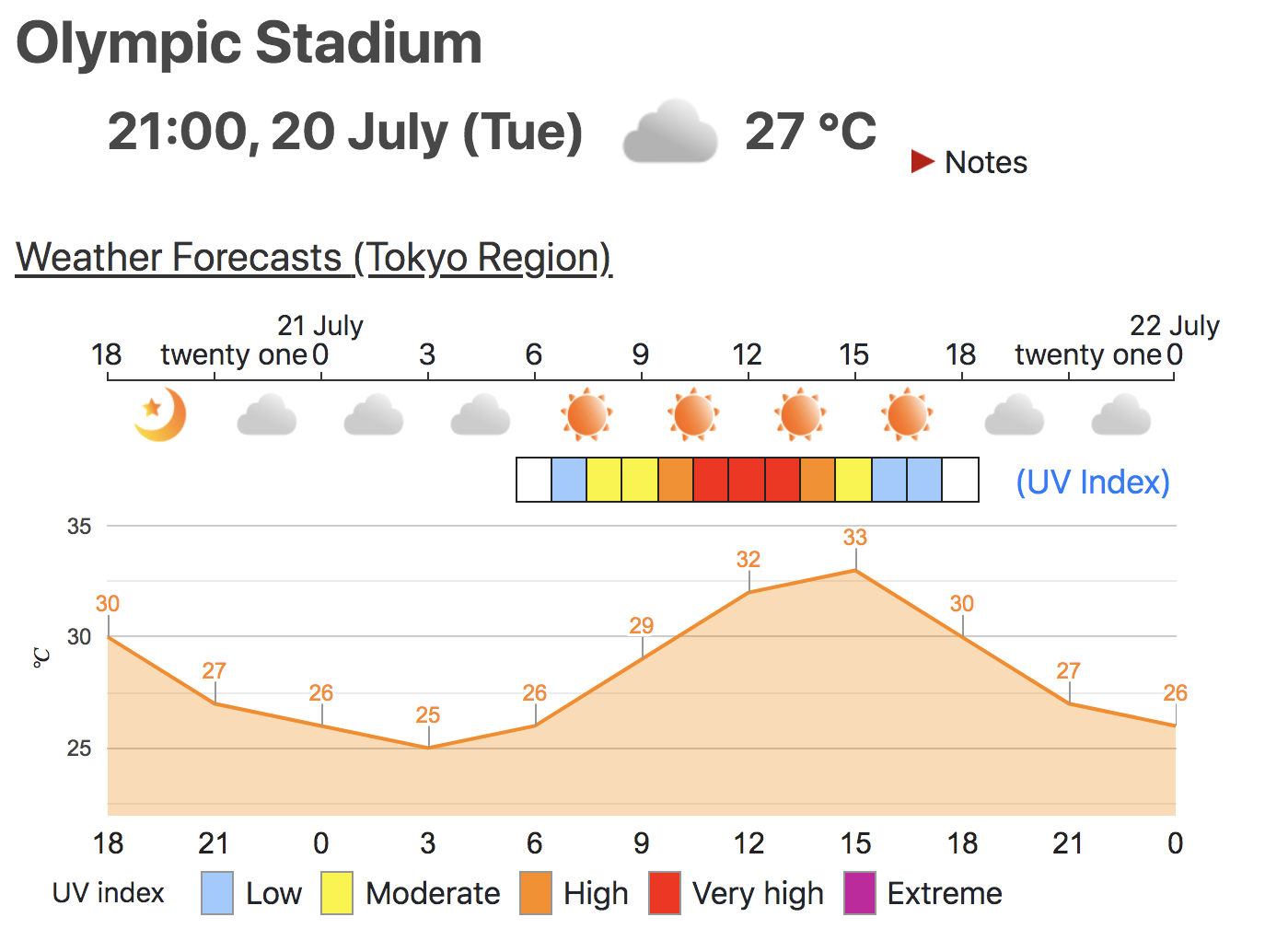1265x952 pixels.
Task: Click the sun icon between 6 and 9
Action: (x=586, y=415)
